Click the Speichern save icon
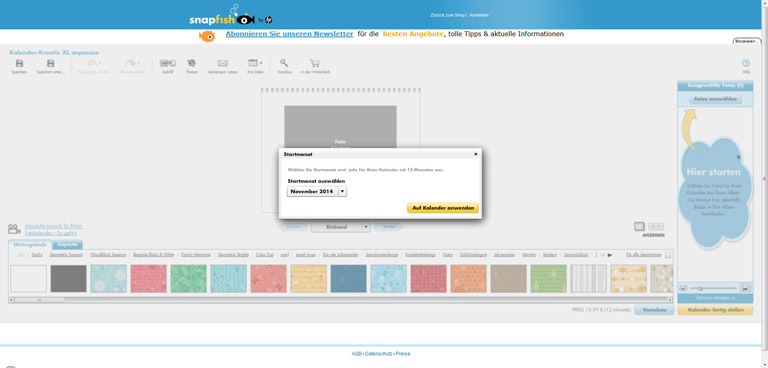768x368 pixels. tap(20, 64)
